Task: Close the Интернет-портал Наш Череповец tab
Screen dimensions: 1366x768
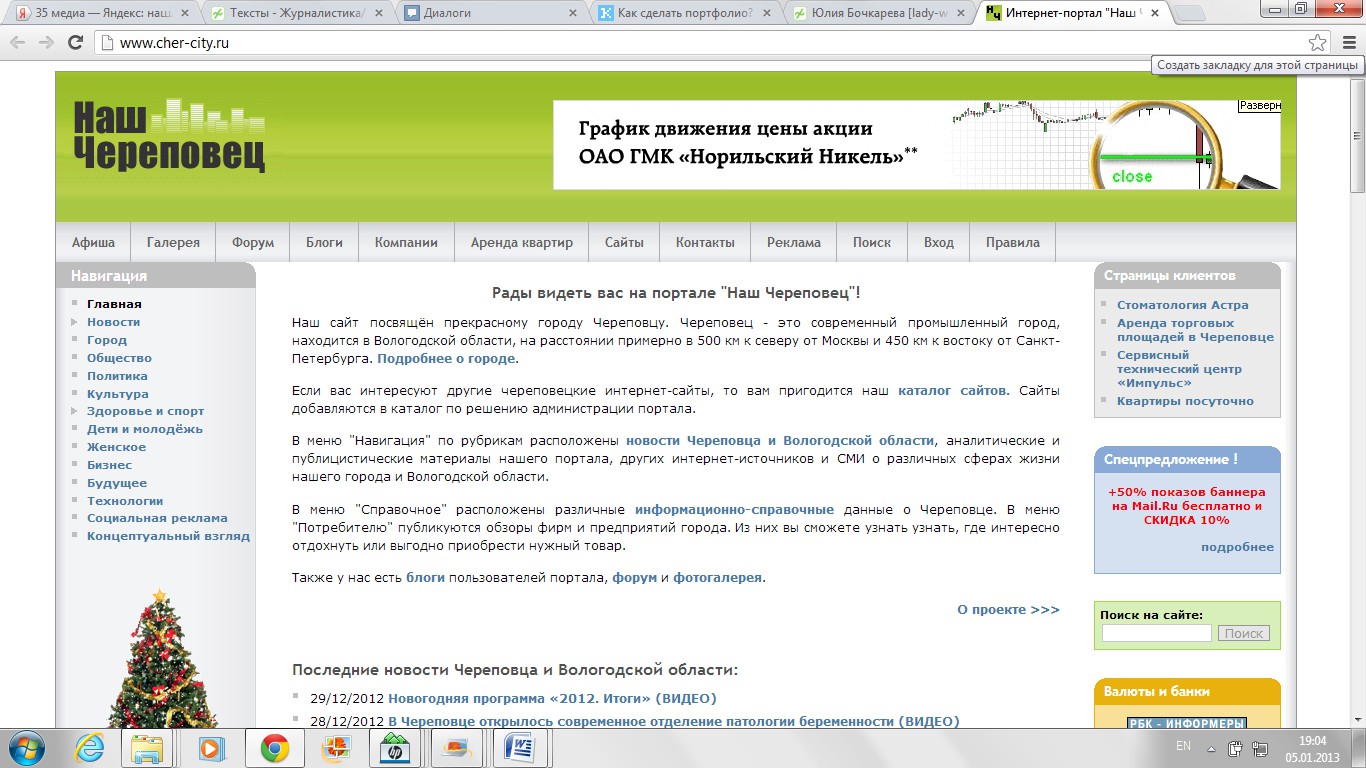Action: (x=1154, y=13)
